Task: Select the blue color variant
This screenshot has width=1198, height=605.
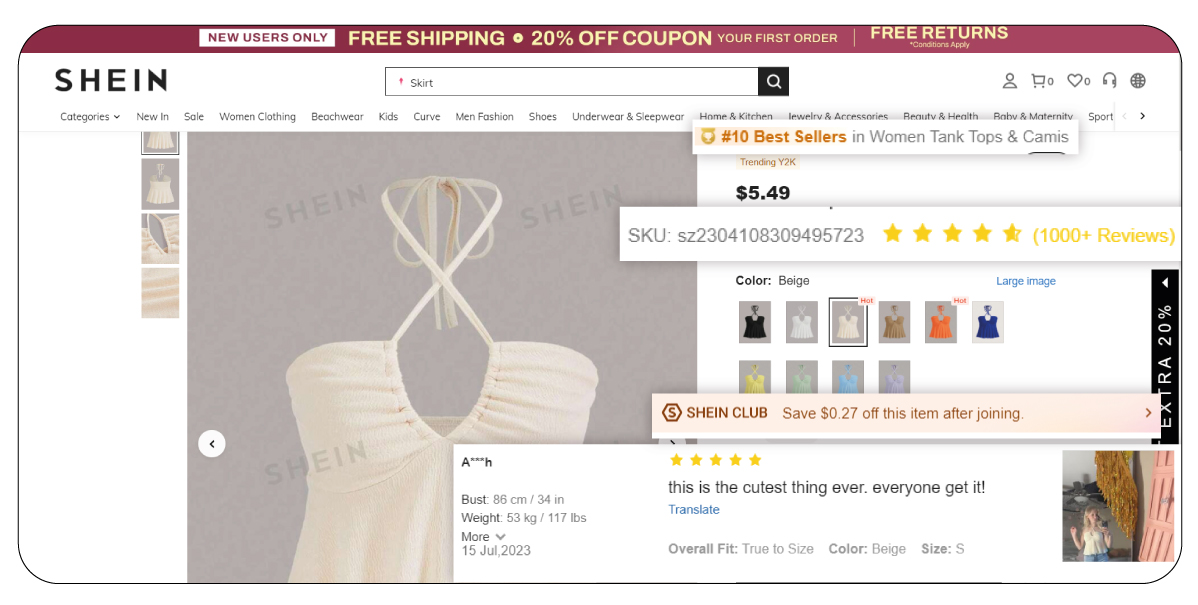Action: click(x=987, y=322)
